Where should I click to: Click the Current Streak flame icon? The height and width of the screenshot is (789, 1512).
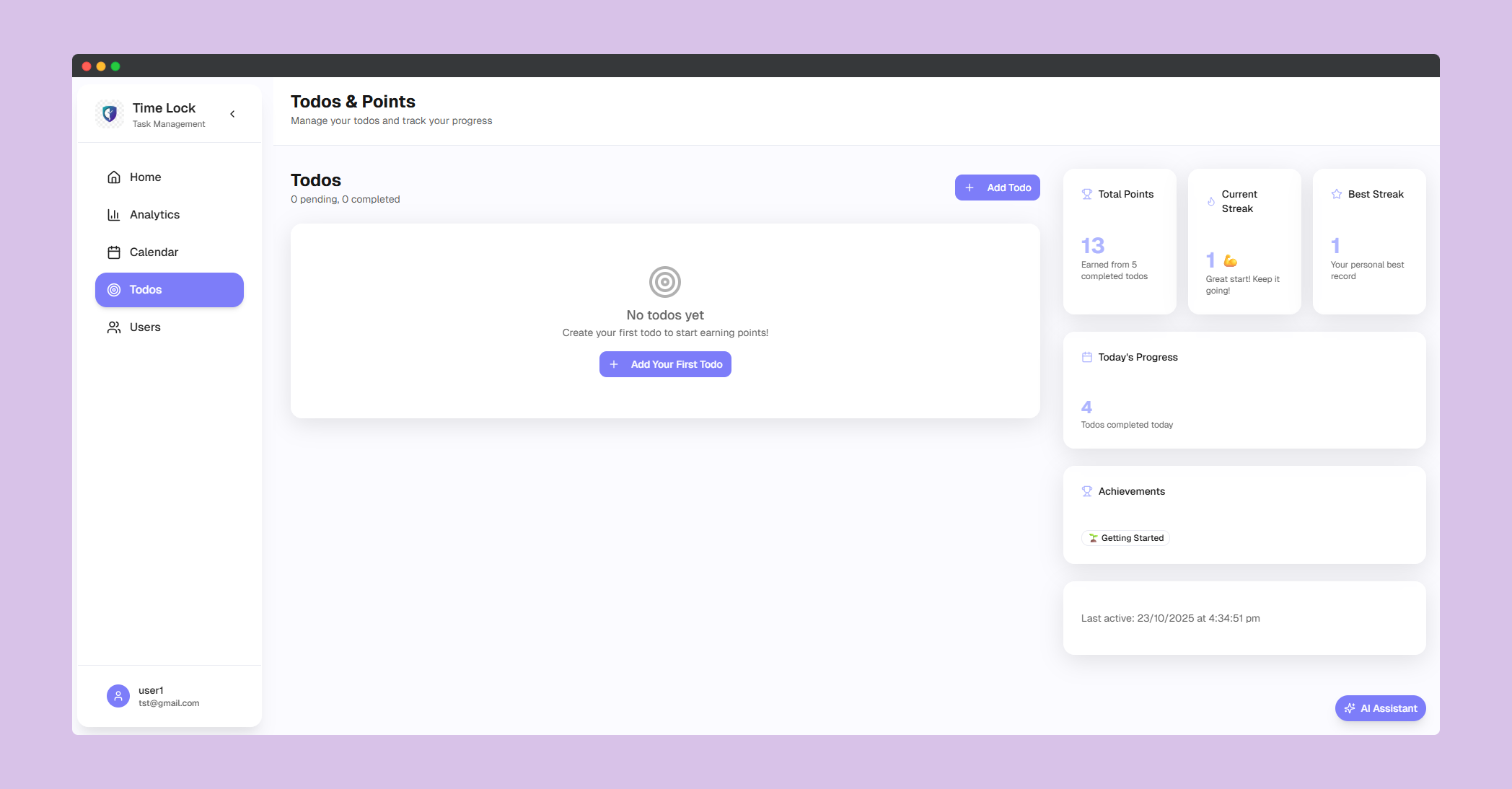coord(1211,202)
